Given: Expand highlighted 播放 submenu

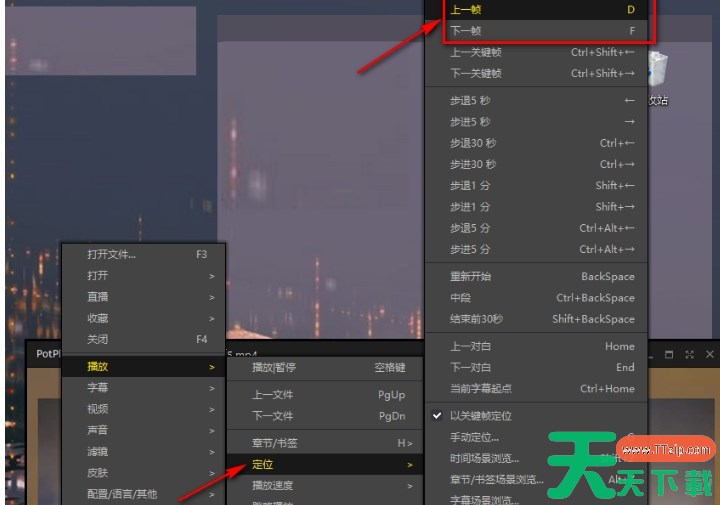Looking at the screenshot, I should pos(144,366).
